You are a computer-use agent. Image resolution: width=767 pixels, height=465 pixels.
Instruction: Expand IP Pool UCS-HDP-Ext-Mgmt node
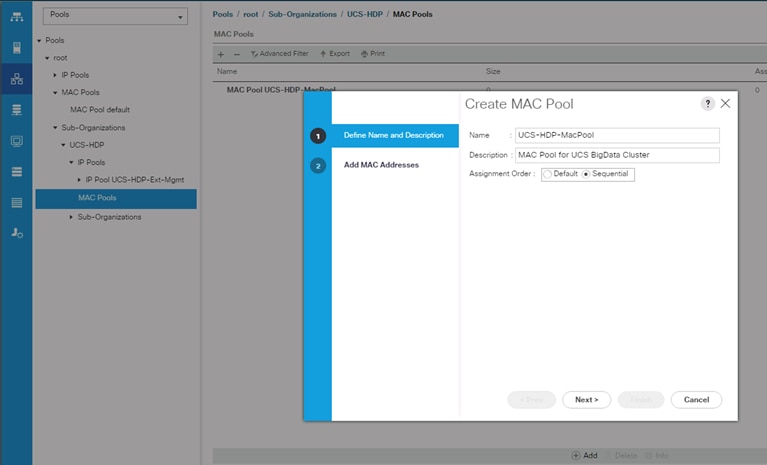tap(79, 180)
